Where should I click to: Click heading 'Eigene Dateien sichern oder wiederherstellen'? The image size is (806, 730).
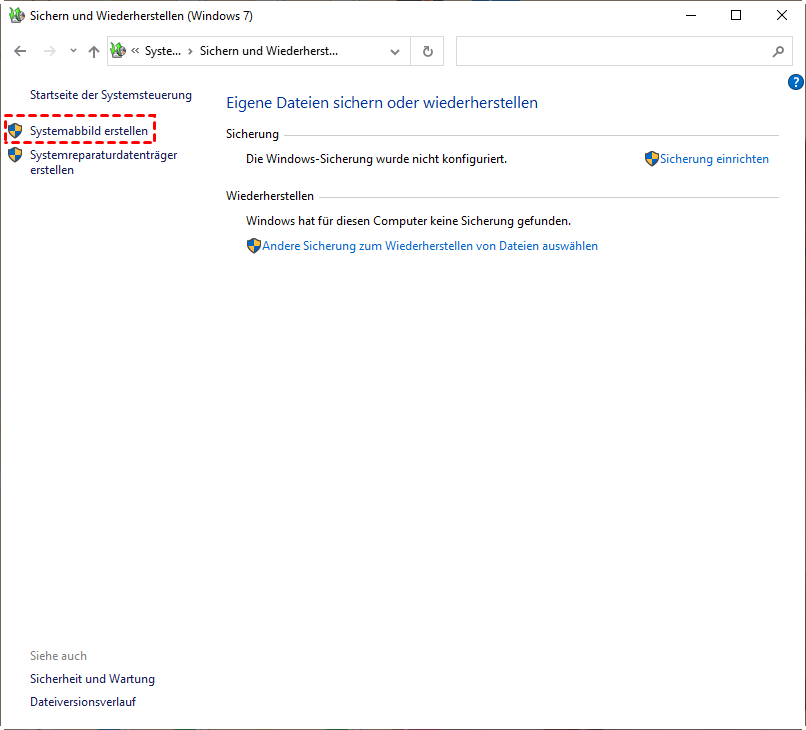[x=382, y=103]
